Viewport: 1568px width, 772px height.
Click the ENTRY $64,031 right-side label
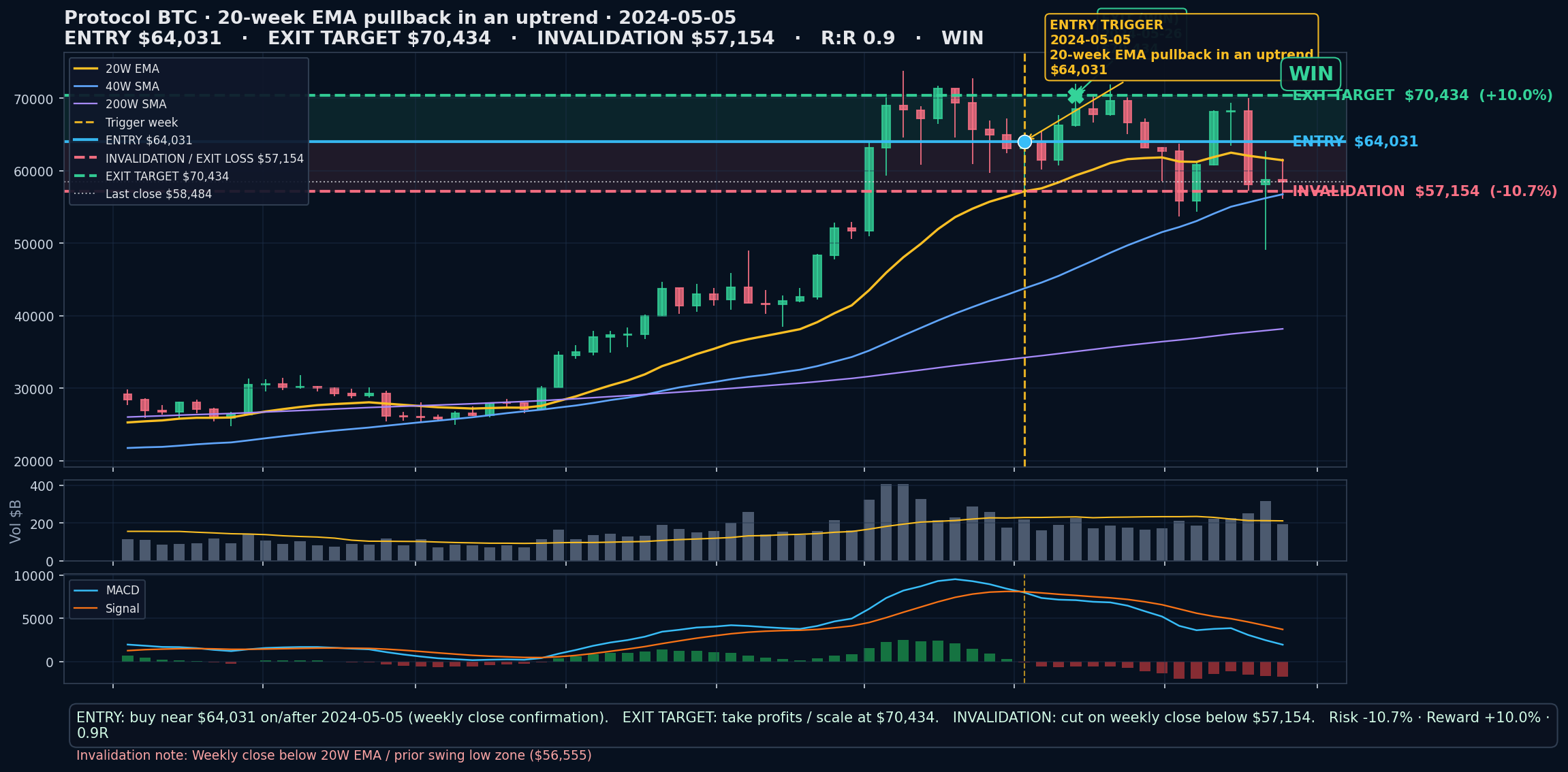click(x=1355, y=142)
